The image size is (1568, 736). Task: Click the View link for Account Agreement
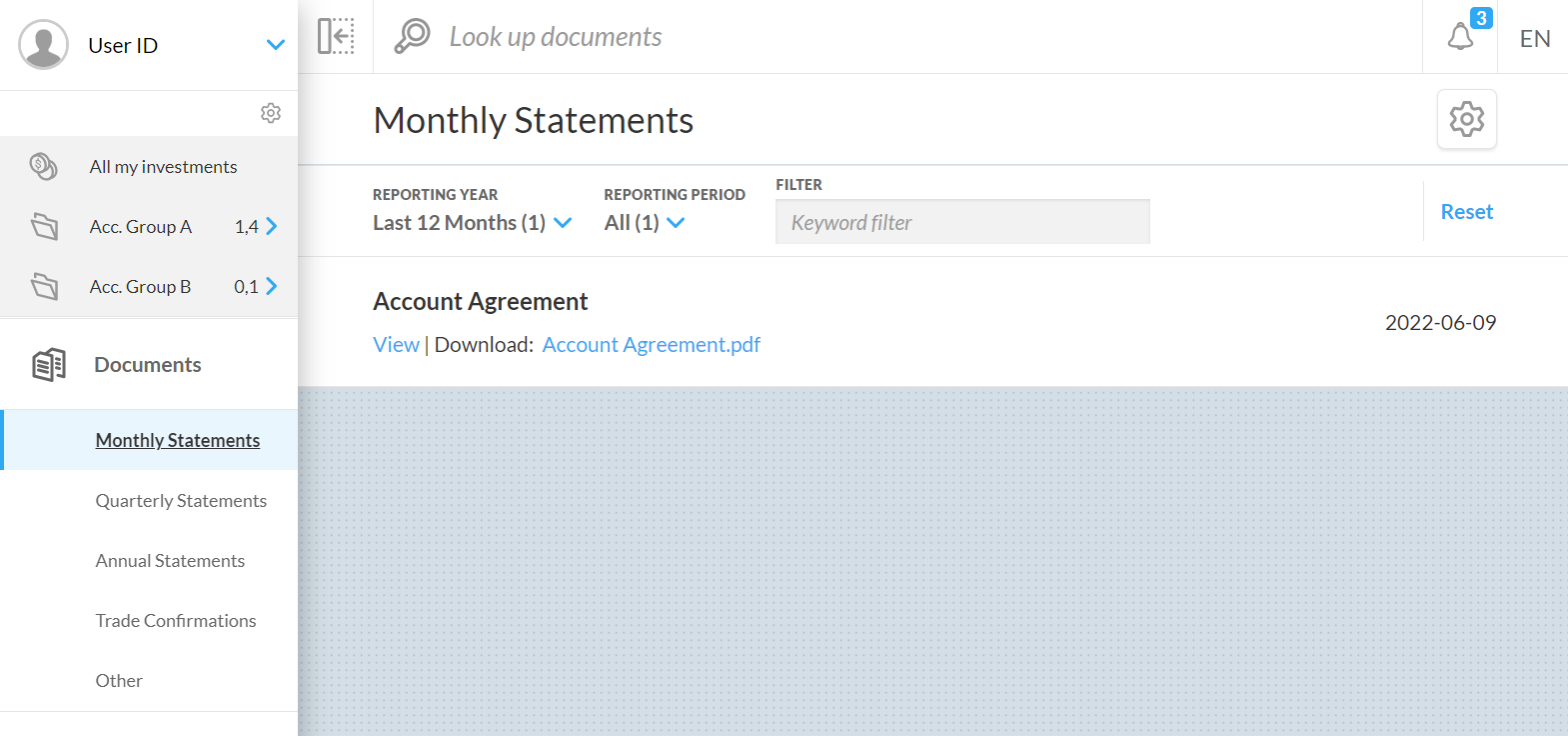point(396,345)
